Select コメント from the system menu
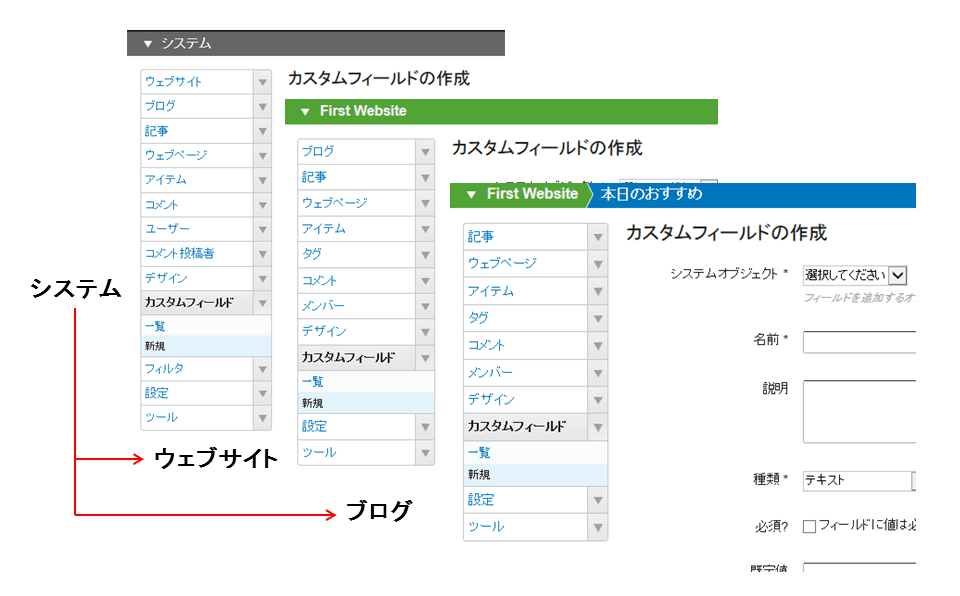The height and width of the screenshot is (596, 960). pos(160,204)
